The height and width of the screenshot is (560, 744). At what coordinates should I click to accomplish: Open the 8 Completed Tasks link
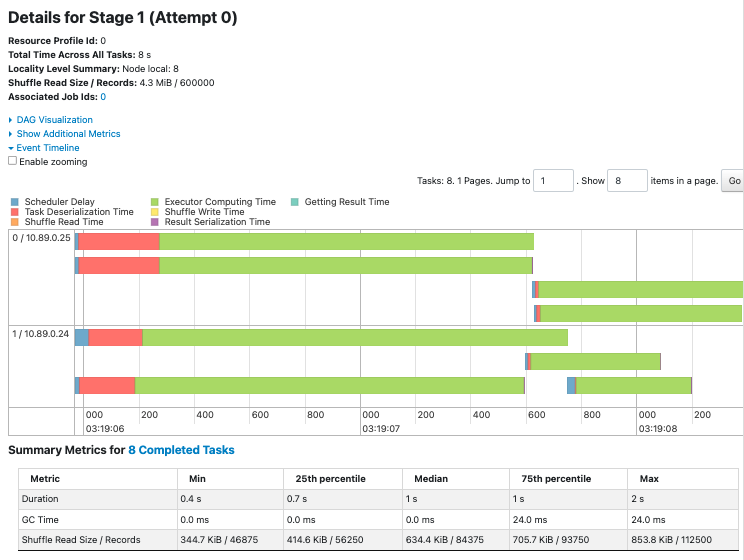click(x=181, y=450)
